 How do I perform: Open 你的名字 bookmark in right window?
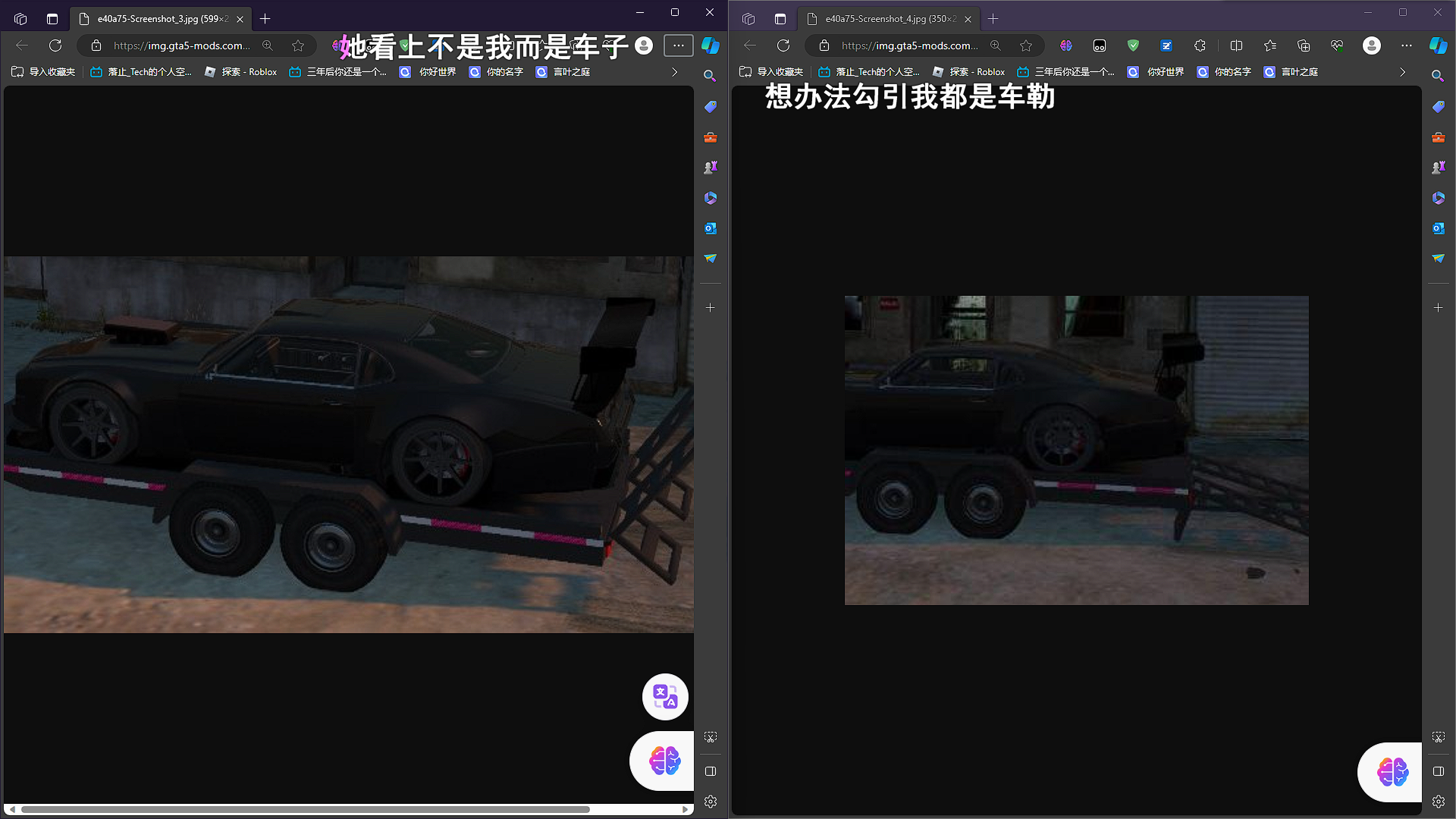(x=1224, y=72)
